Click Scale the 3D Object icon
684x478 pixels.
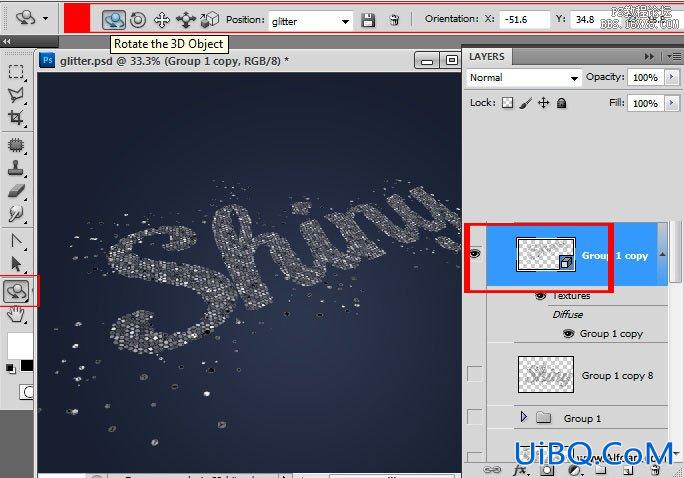pyautogui.click(x=210, y=20)
